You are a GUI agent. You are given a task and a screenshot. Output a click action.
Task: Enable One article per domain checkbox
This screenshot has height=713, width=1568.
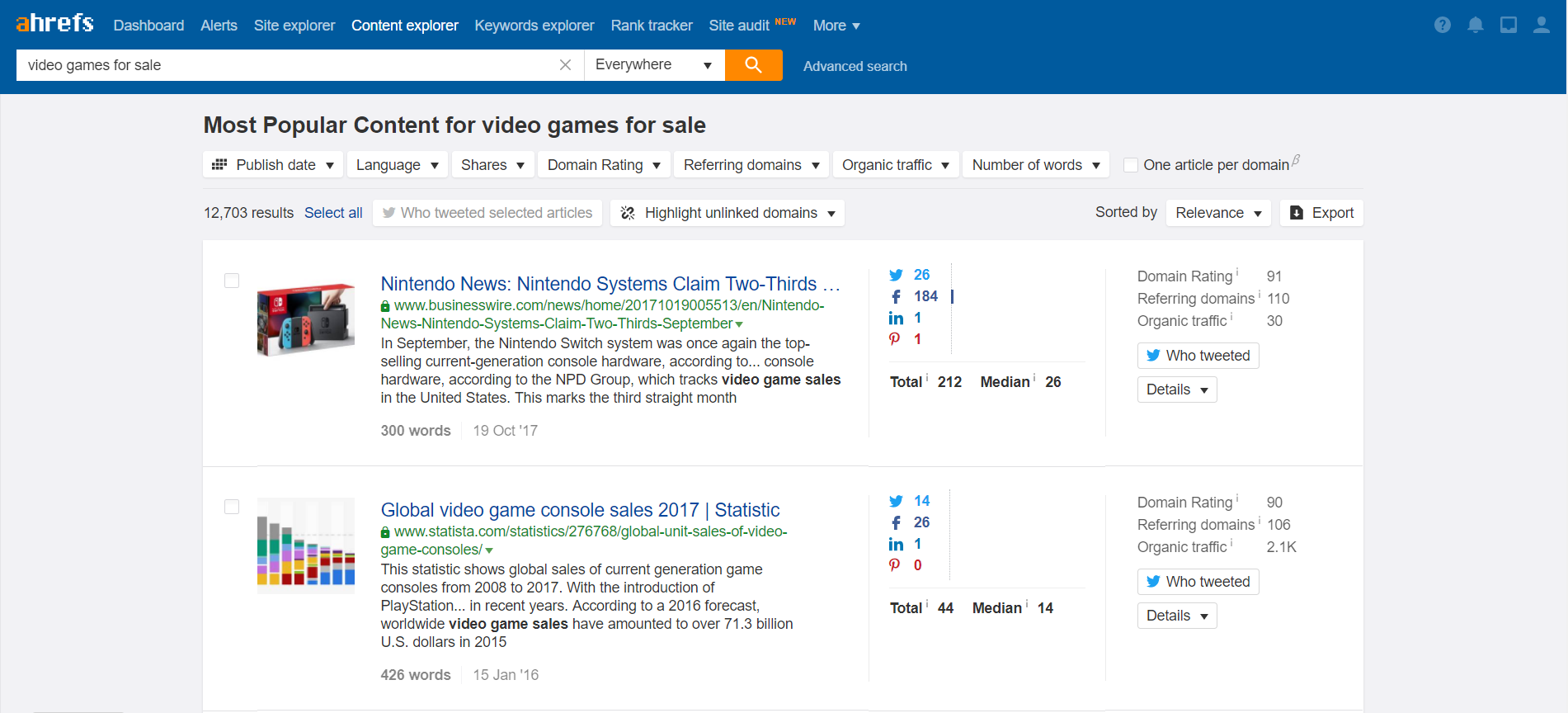point(1131,165)
